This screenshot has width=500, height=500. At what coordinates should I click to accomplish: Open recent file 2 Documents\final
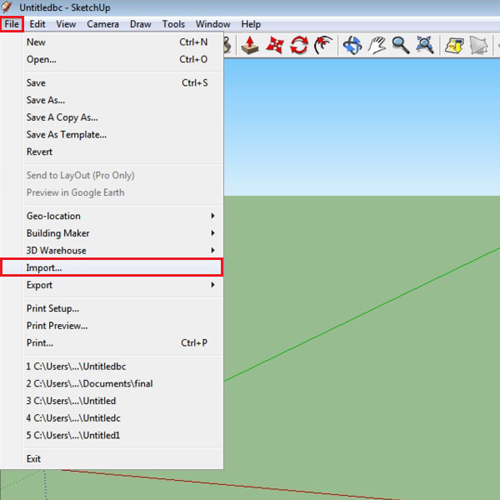112,384
